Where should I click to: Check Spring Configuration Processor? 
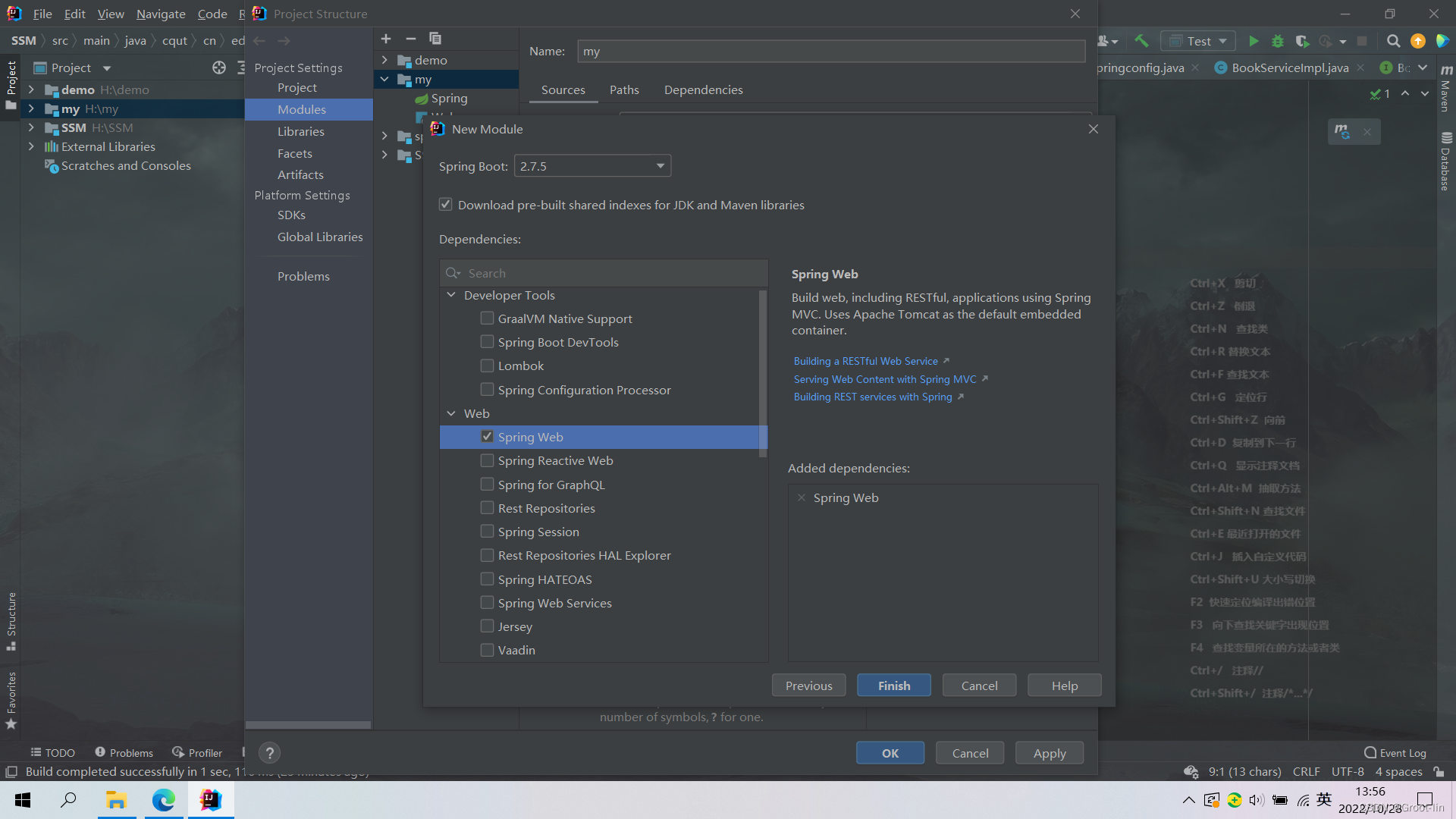(487, 390)
